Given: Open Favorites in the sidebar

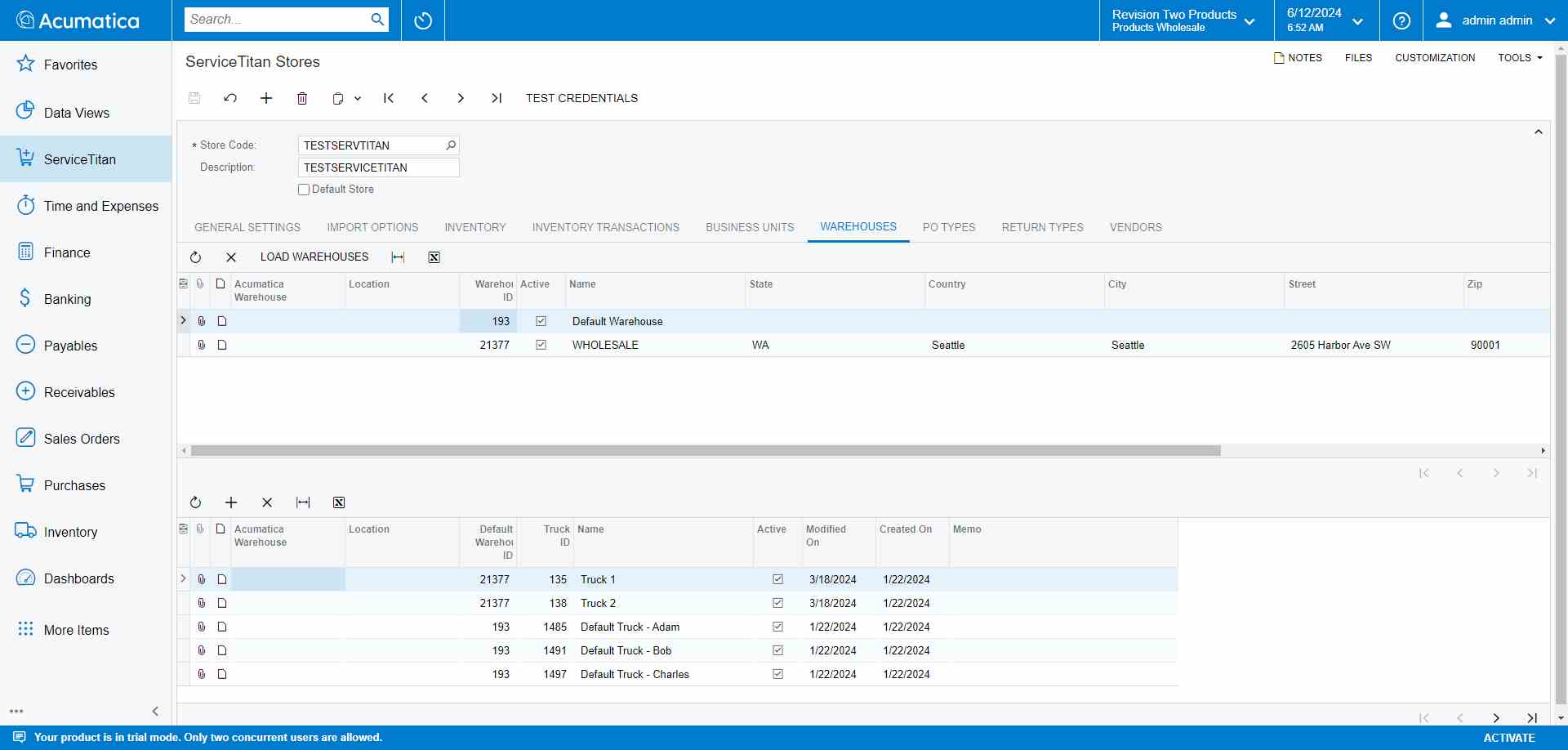Looking at the screenshot, I should (86, 65).
